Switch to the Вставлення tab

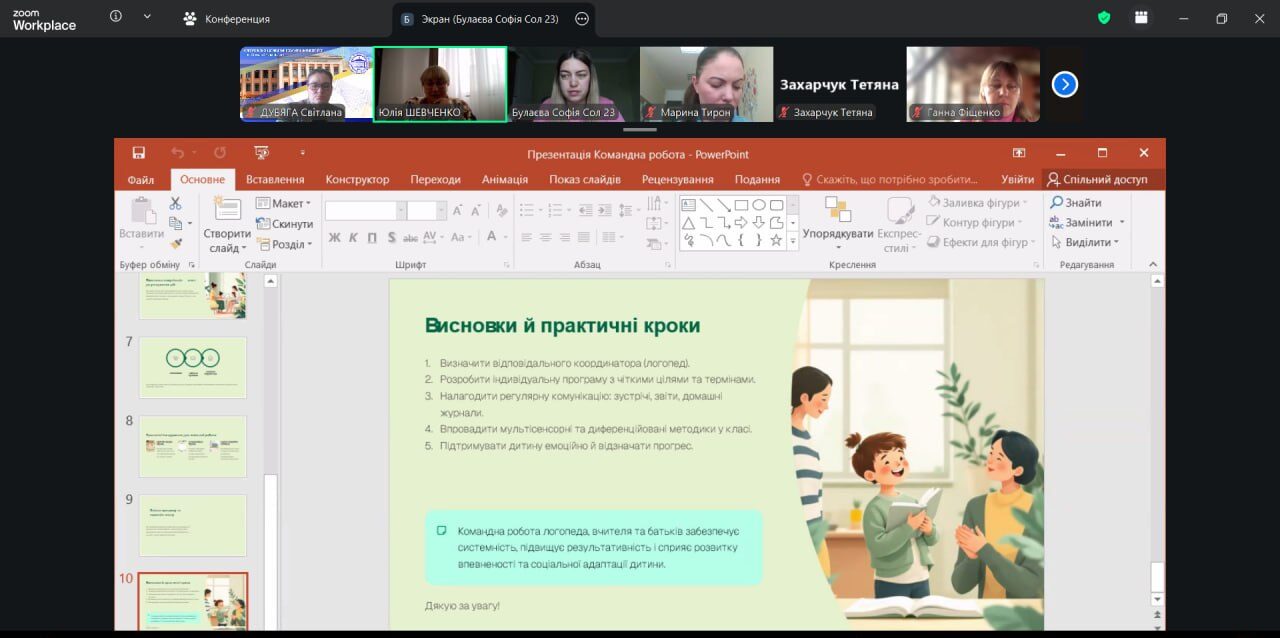(275, 179)
